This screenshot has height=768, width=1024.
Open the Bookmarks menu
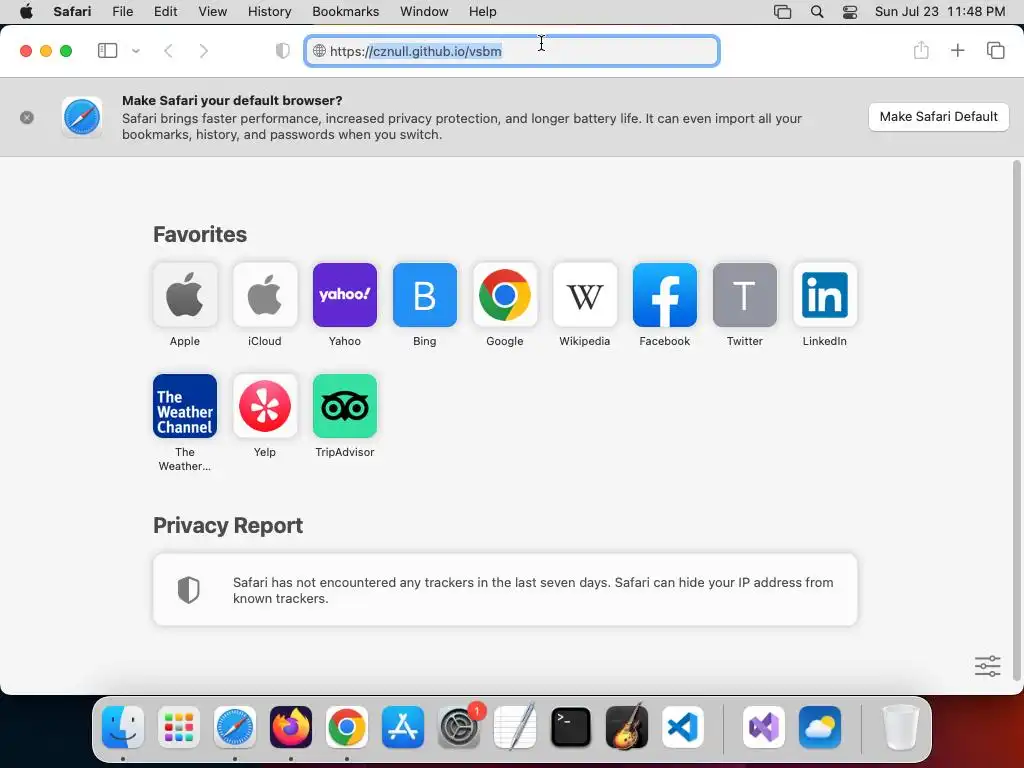click(x=345, y=11)
